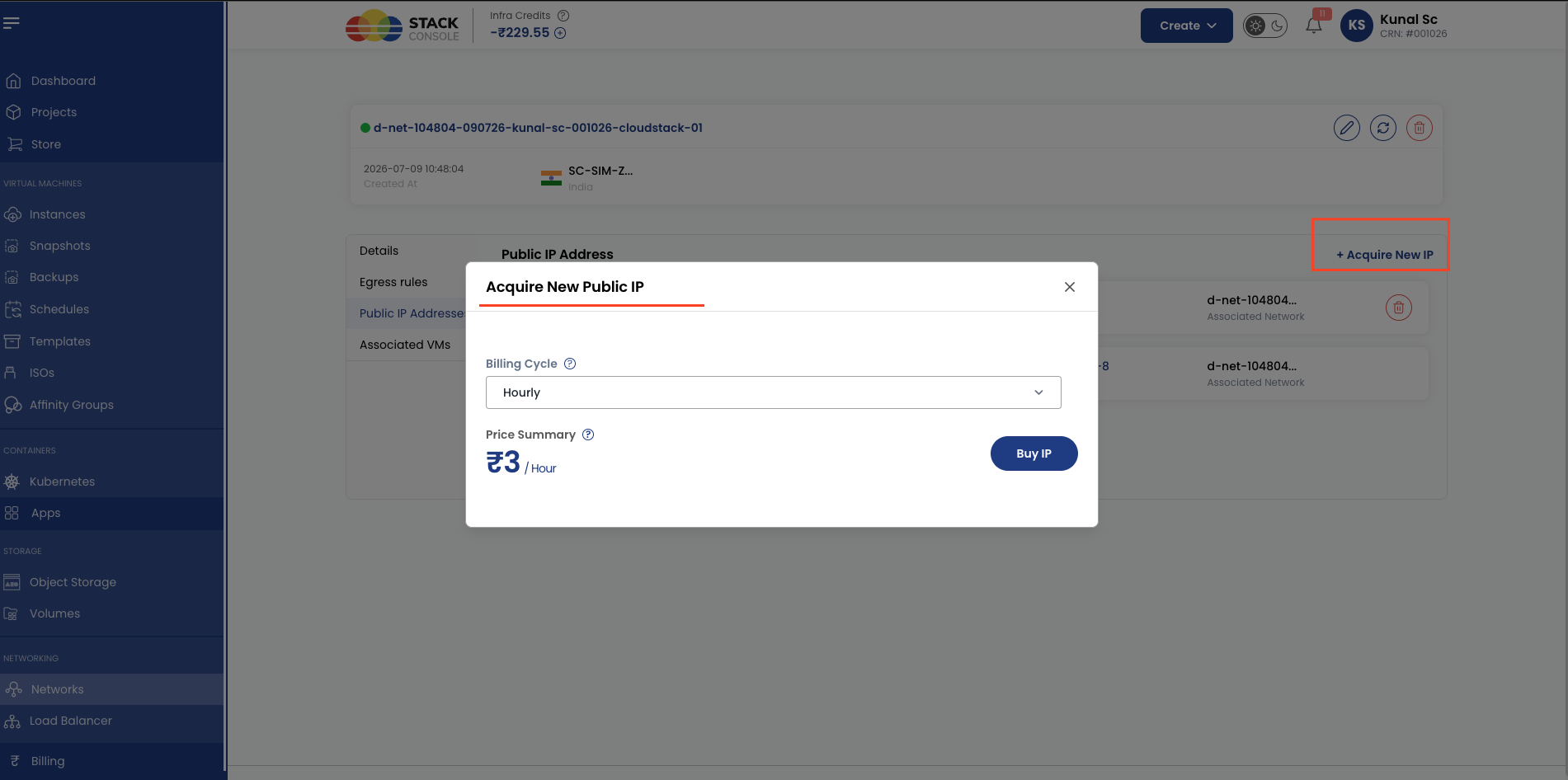Click the network name d-net-104804 title

point(538,128)
